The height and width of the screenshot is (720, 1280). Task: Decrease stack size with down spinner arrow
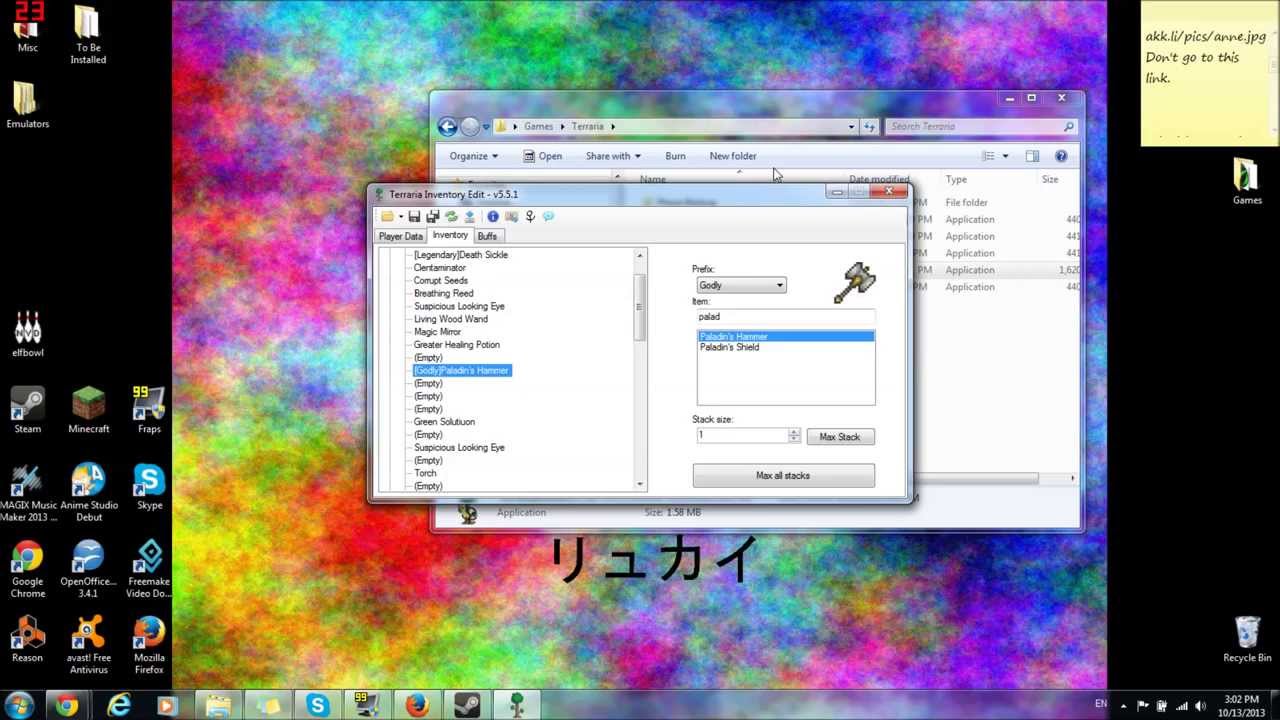[794, 439]
